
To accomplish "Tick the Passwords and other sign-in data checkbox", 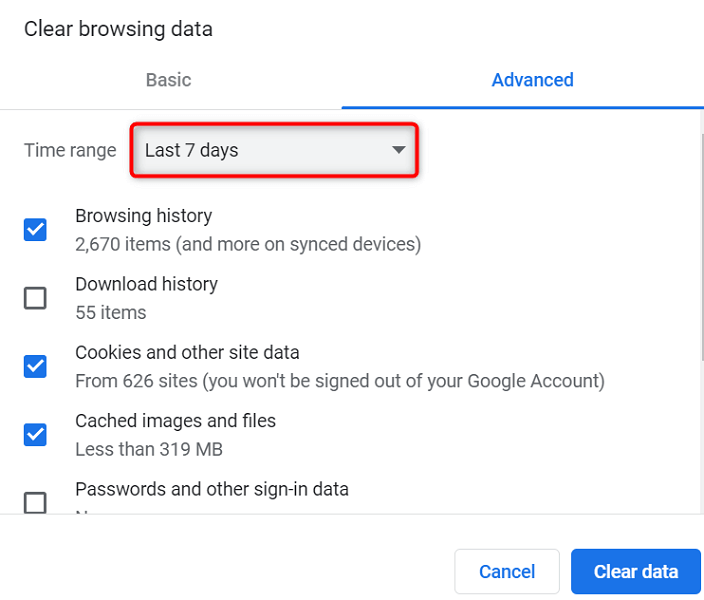I will [x=35, y=502].
